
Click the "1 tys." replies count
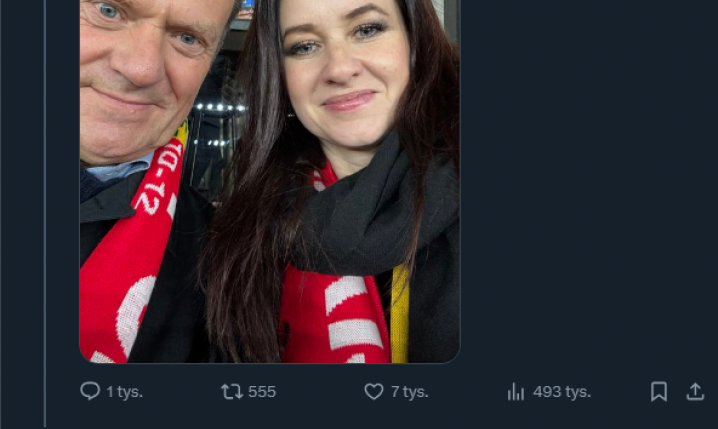(125, 392)
